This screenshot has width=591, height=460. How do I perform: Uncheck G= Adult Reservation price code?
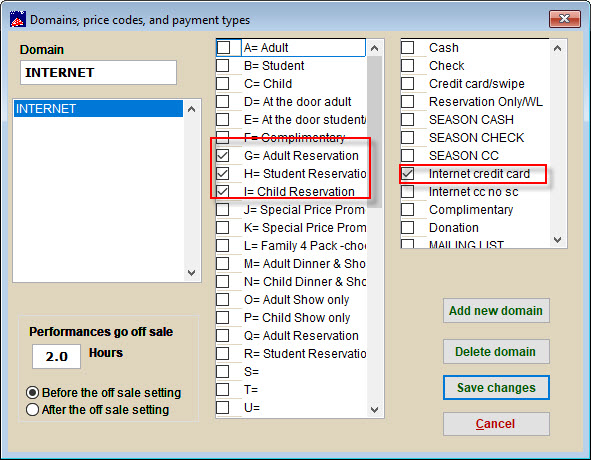tap(223, 155)
